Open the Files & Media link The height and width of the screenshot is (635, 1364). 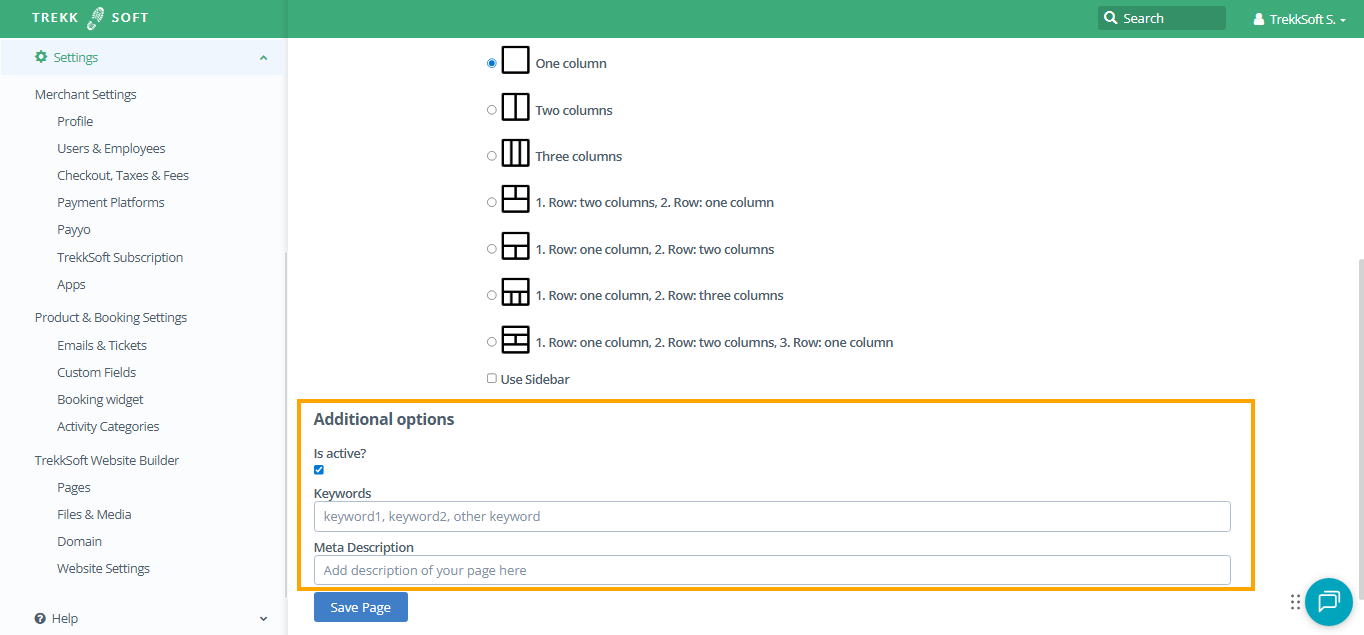coord(94,514)
